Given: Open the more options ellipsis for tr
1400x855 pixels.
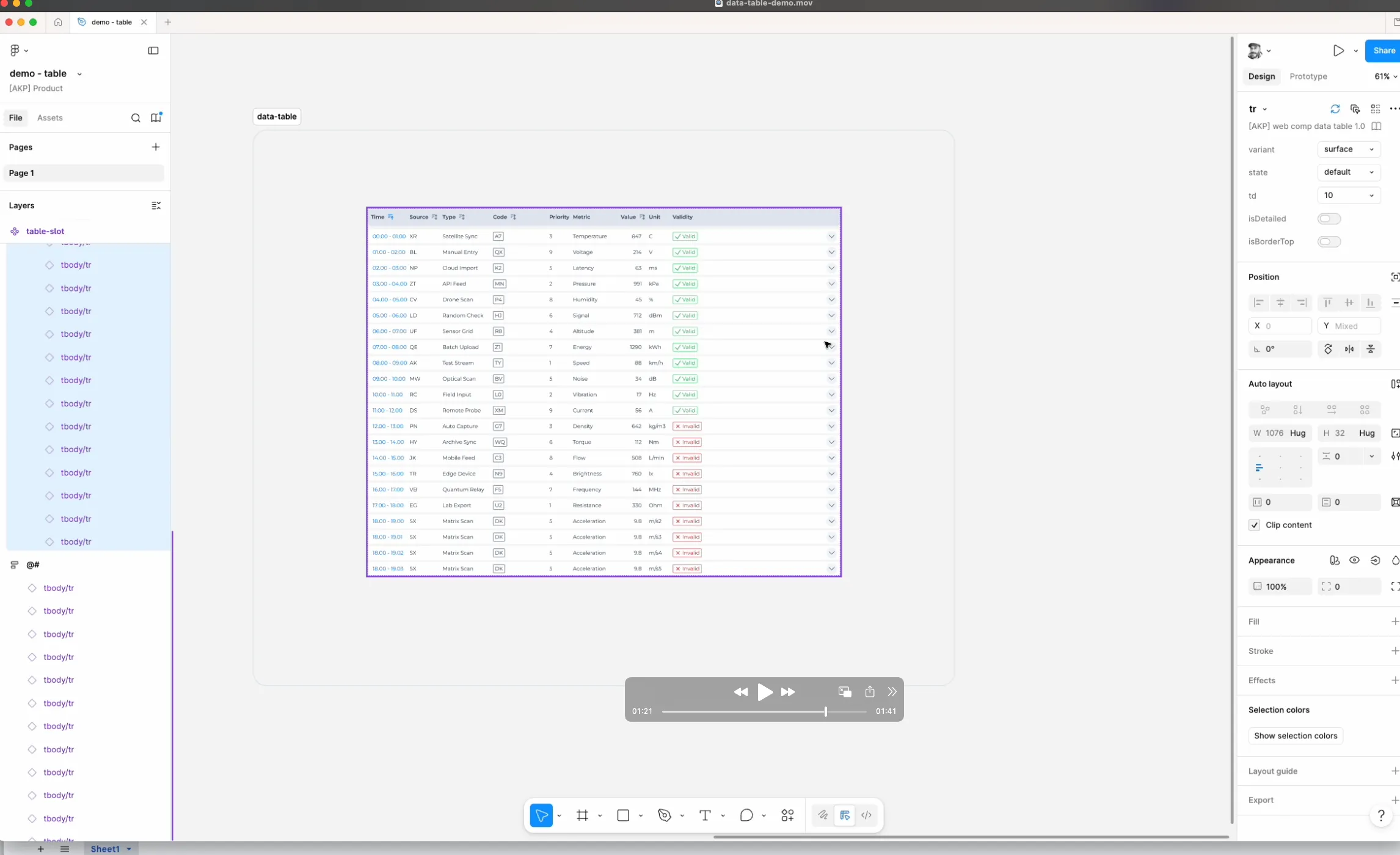Looking at the screenshot, I should tap(1394, 109).
